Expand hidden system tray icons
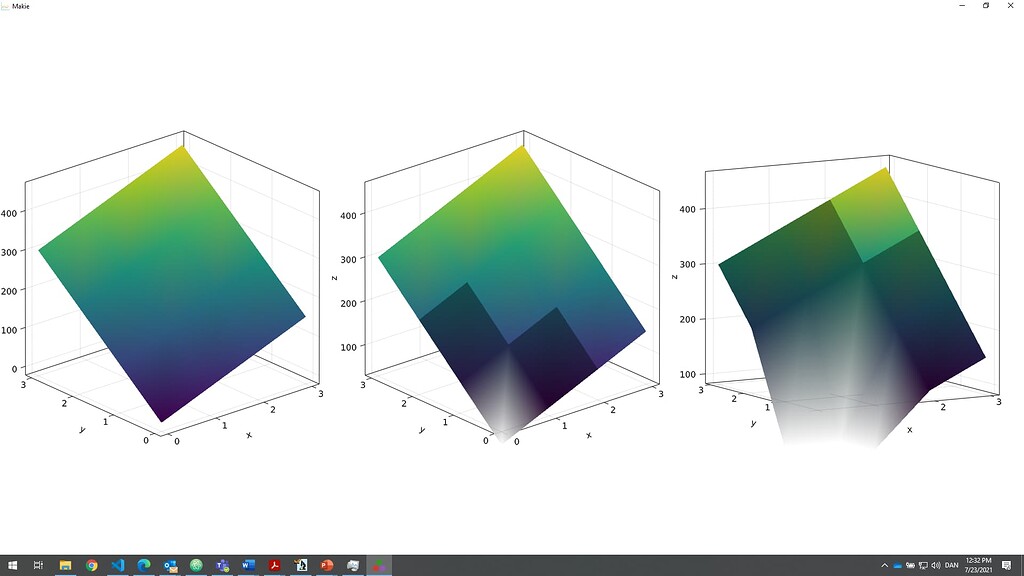Image resolution: width=1024 pixels, height=576 pixels. 884,566
